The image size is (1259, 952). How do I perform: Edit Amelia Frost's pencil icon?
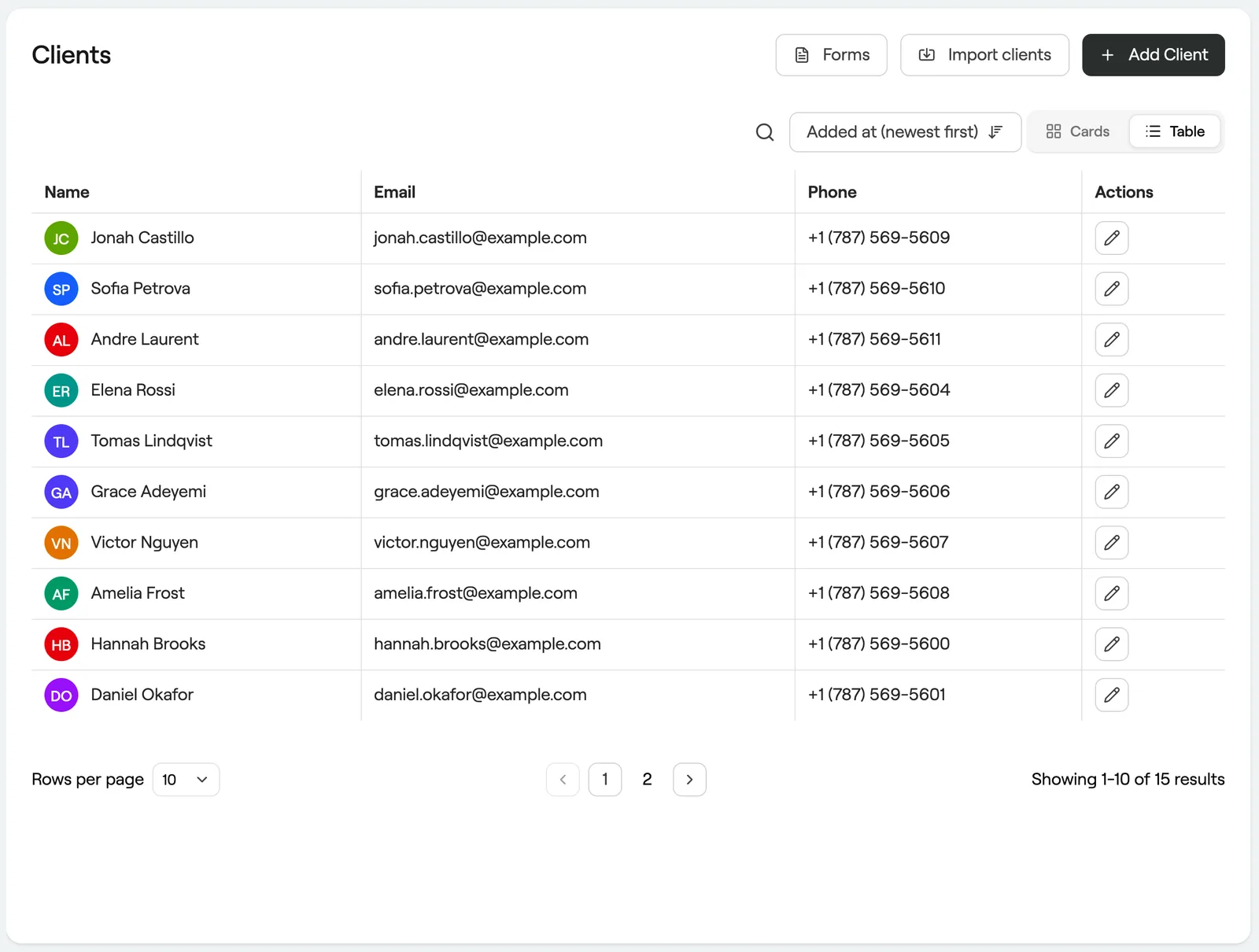[x=1112, y=593]
